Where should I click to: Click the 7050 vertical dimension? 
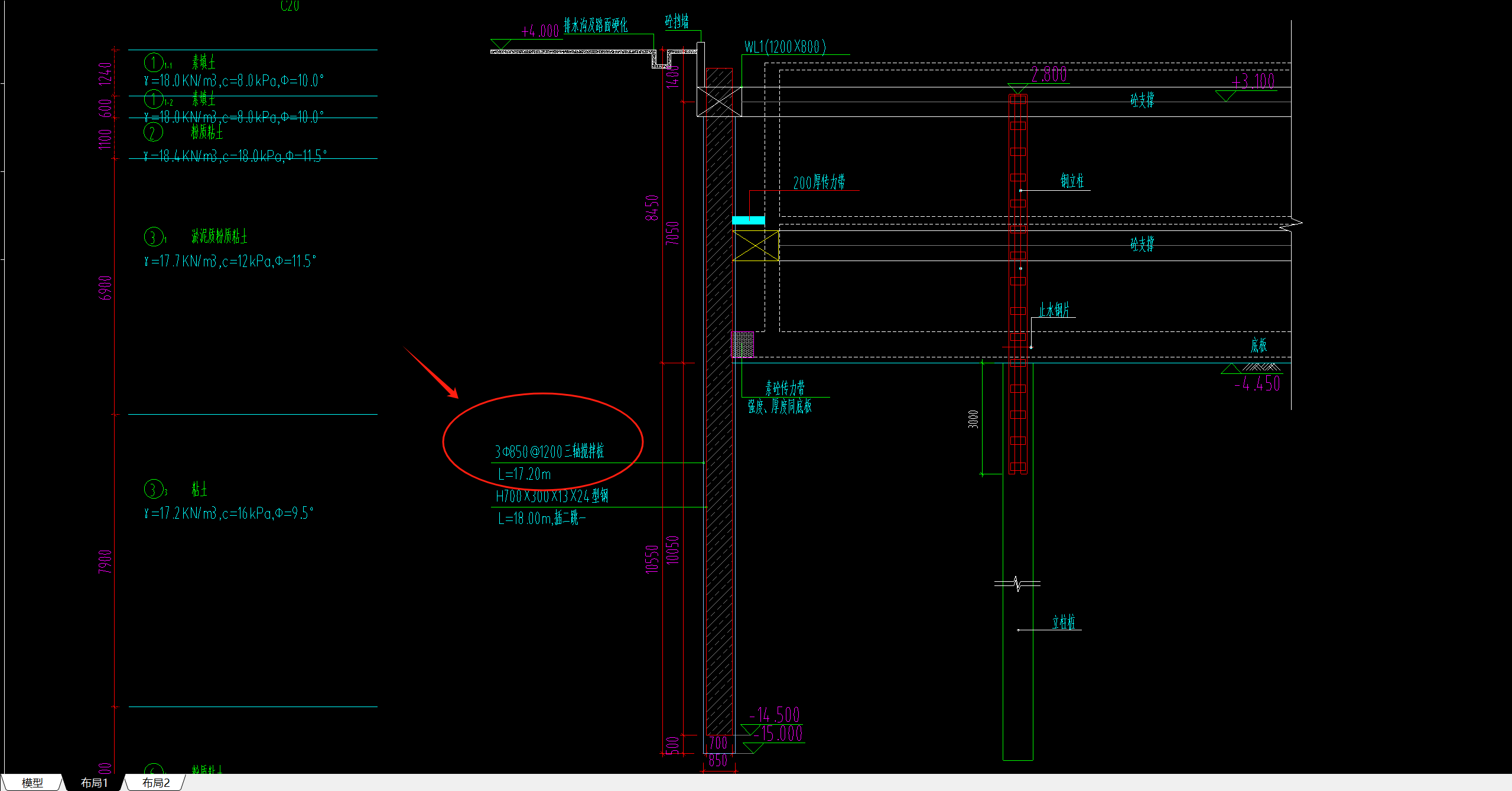click(x=672, y=233)
